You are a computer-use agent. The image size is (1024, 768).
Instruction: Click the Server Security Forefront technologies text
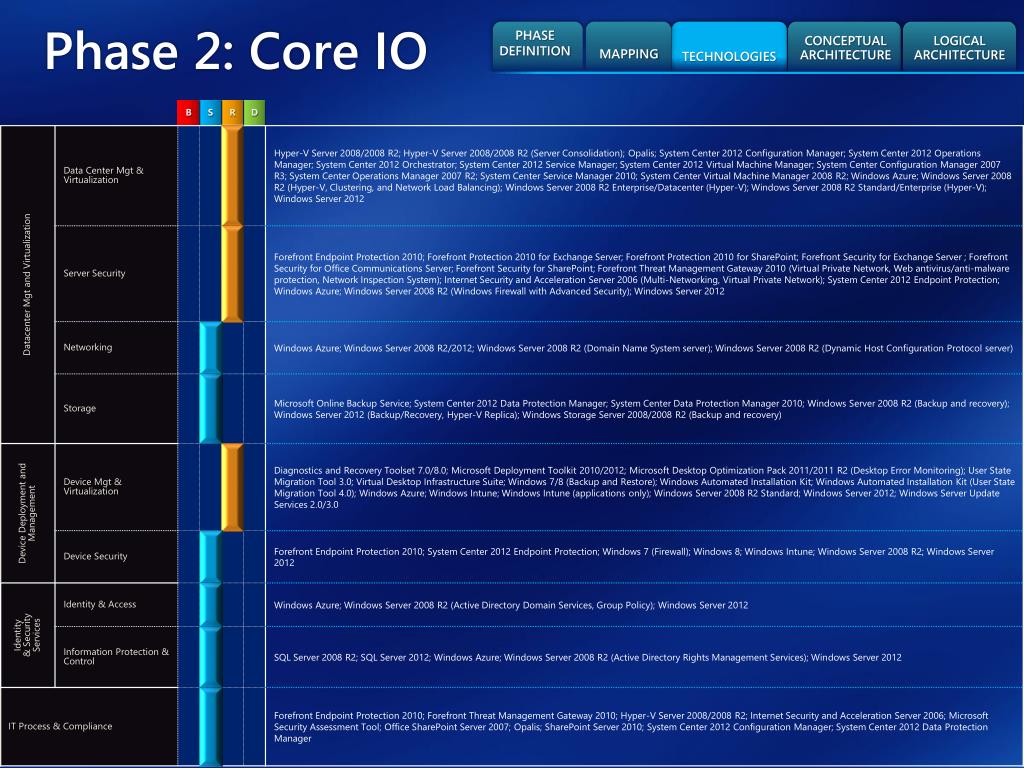(x=641, y=274)
